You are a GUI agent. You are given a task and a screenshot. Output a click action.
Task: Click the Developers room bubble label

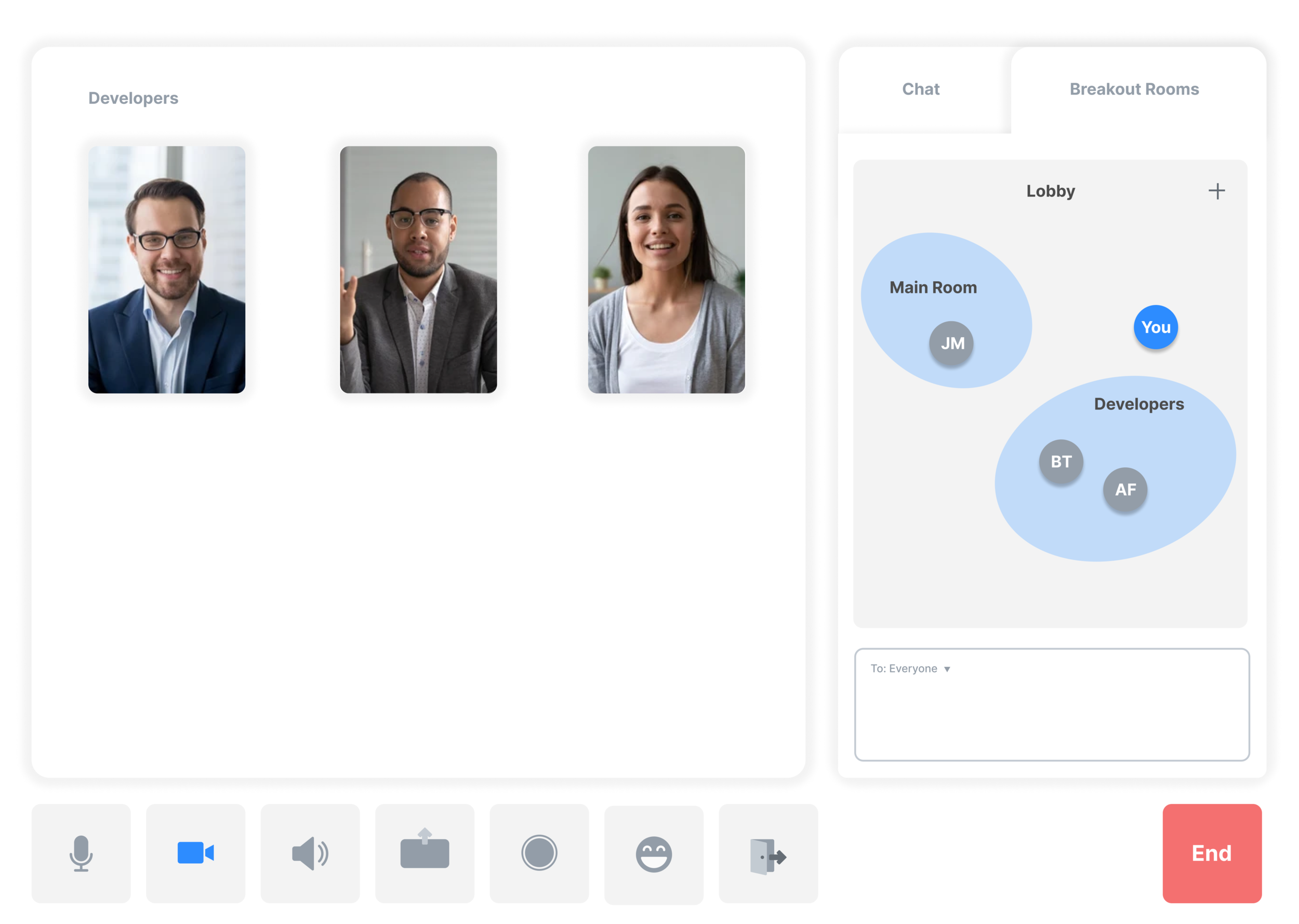coord(1138,404)
